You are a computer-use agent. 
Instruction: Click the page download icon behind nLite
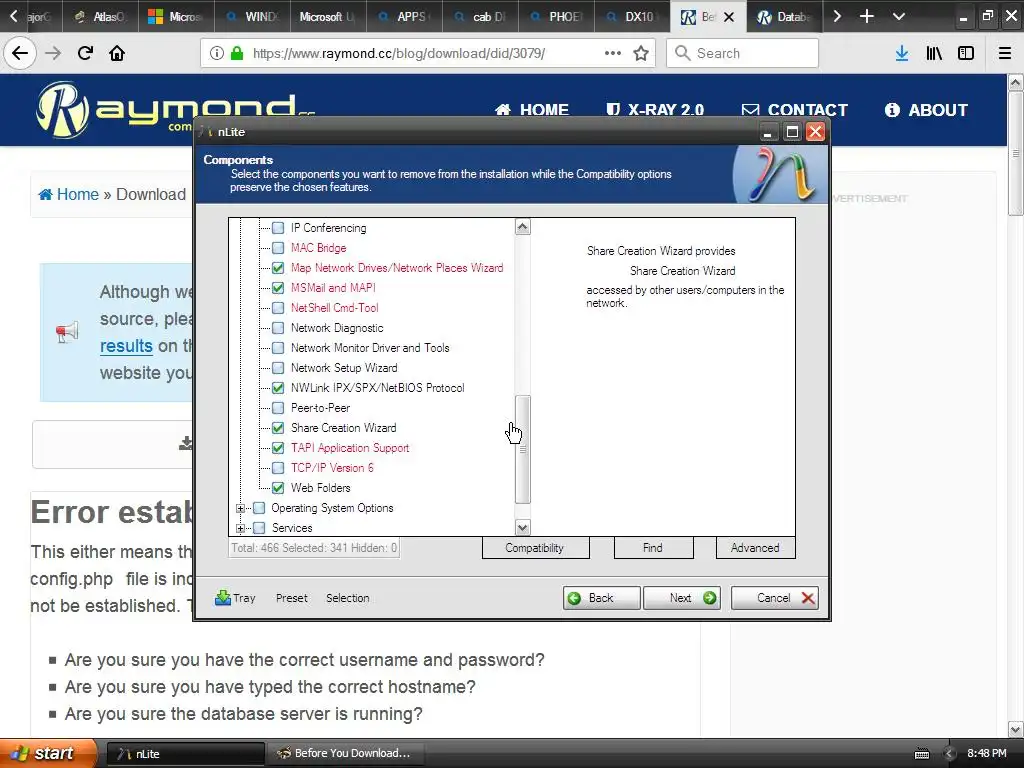tap(186, 443)
